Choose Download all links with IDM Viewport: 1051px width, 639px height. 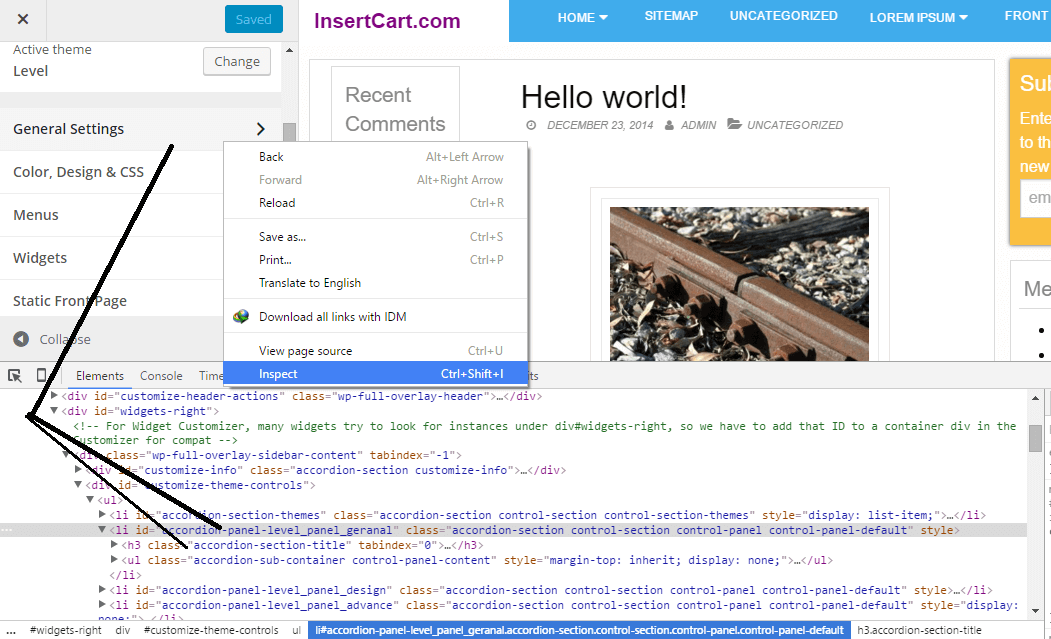click(x=375, y=316)
